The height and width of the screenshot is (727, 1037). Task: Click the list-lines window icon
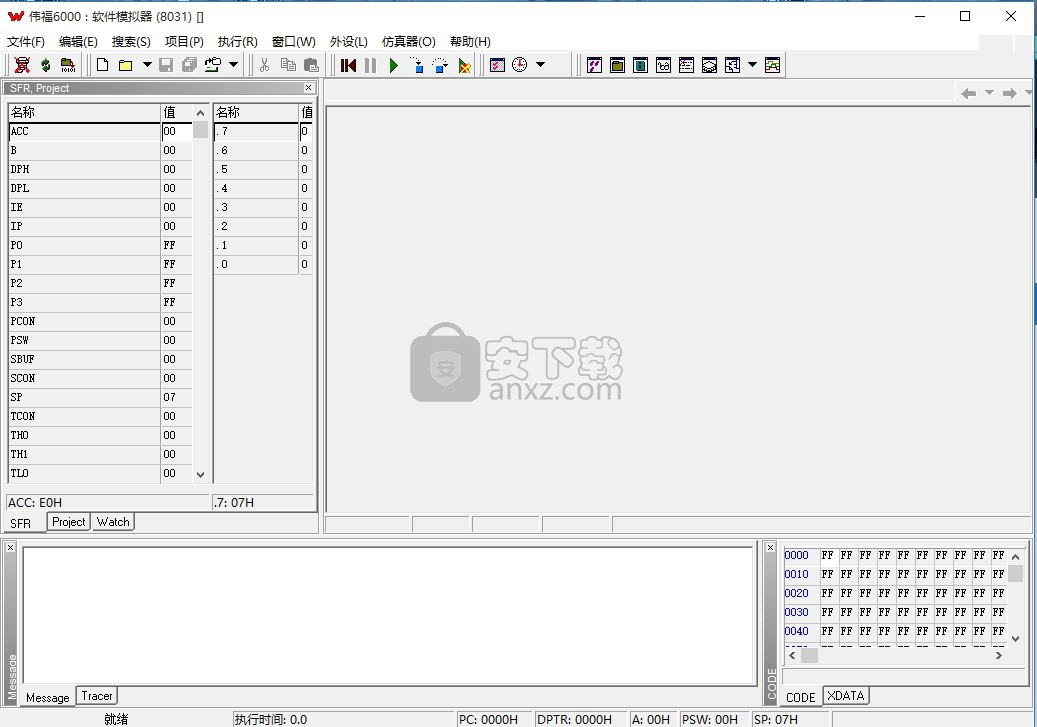[x=686, y=65]
